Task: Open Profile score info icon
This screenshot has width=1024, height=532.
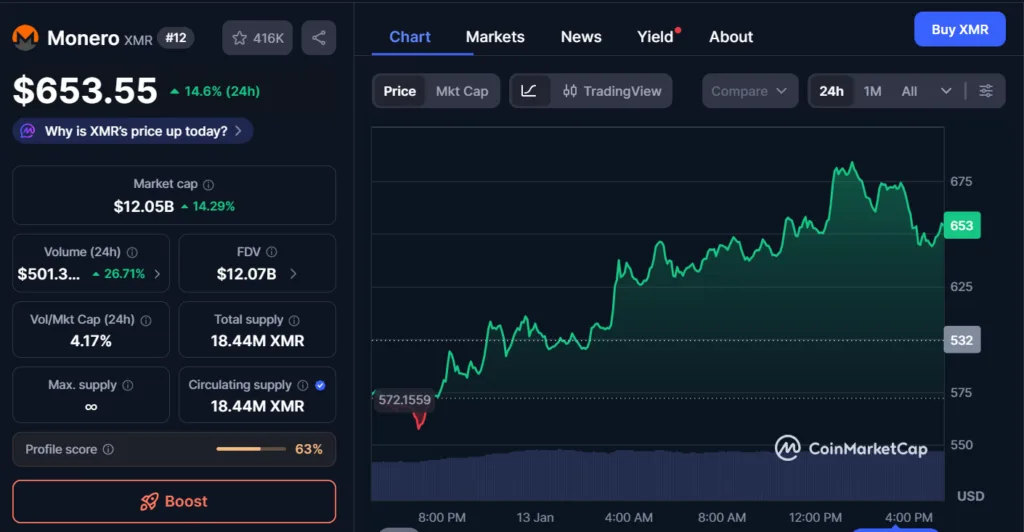Action: click(x=108, y=449)
